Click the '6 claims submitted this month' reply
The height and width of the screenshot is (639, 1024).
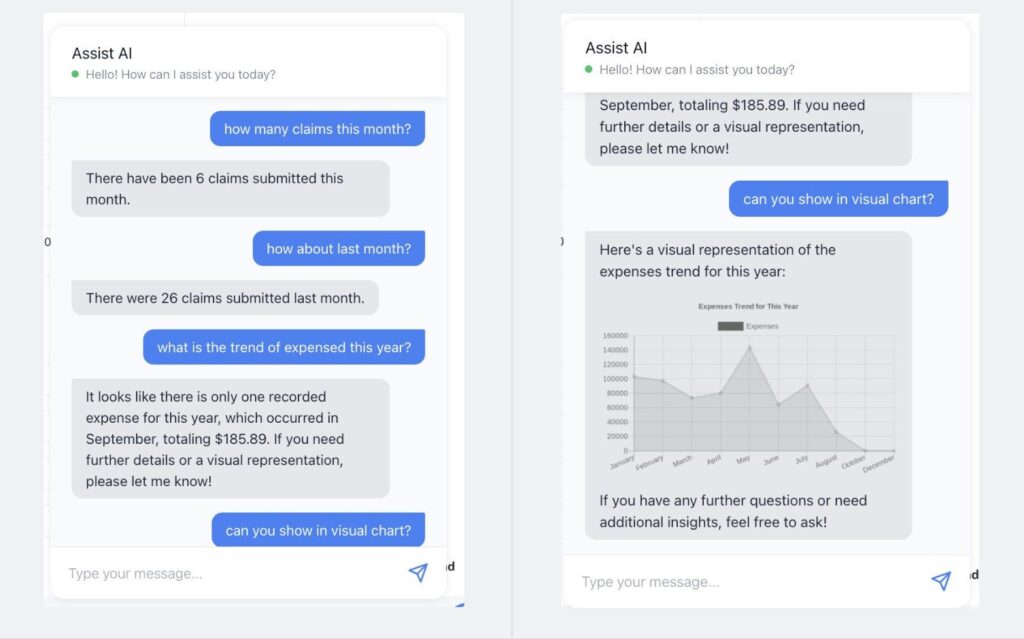tap(231, 189)
